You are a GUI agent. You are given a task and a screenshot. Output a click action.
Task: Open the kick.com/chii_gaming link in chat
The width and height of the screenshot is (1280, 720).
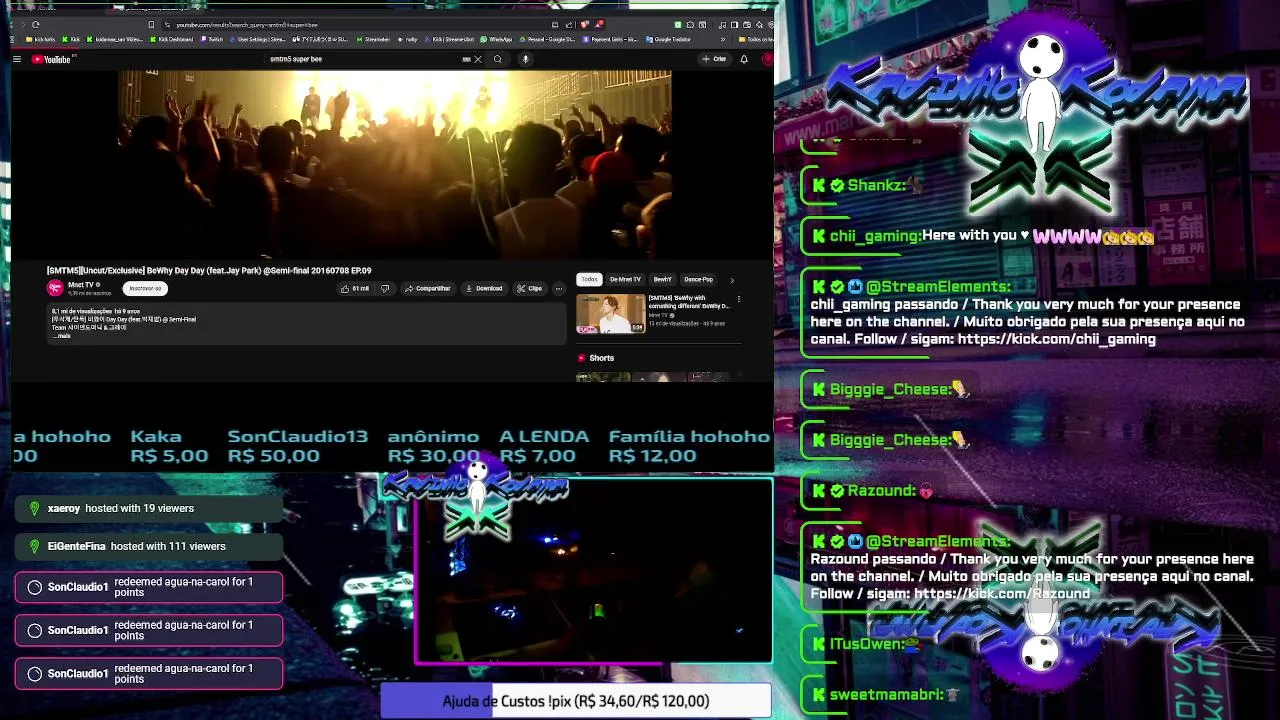1056,339
